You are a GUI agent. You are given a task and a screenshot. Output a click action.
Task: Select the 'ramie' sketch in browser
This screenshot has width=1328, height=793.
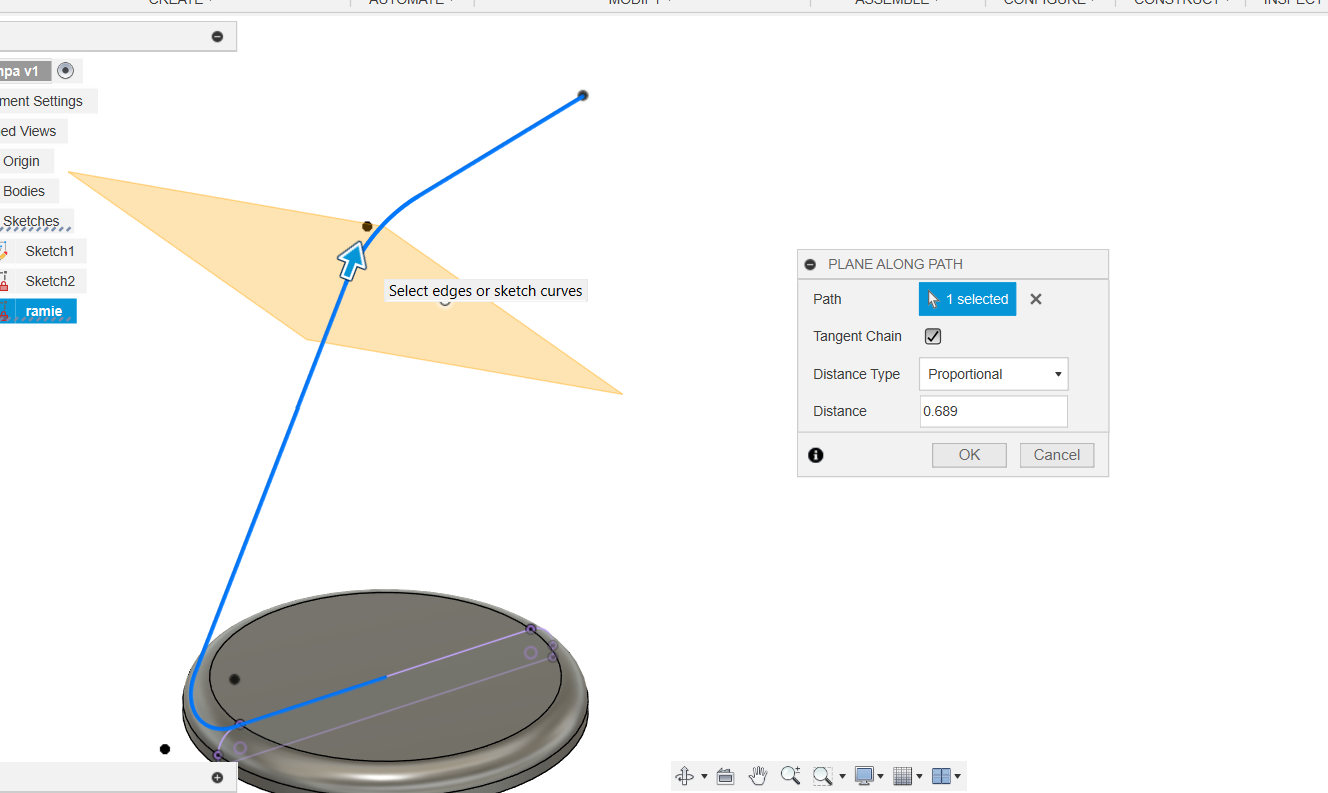coord(44,311)
